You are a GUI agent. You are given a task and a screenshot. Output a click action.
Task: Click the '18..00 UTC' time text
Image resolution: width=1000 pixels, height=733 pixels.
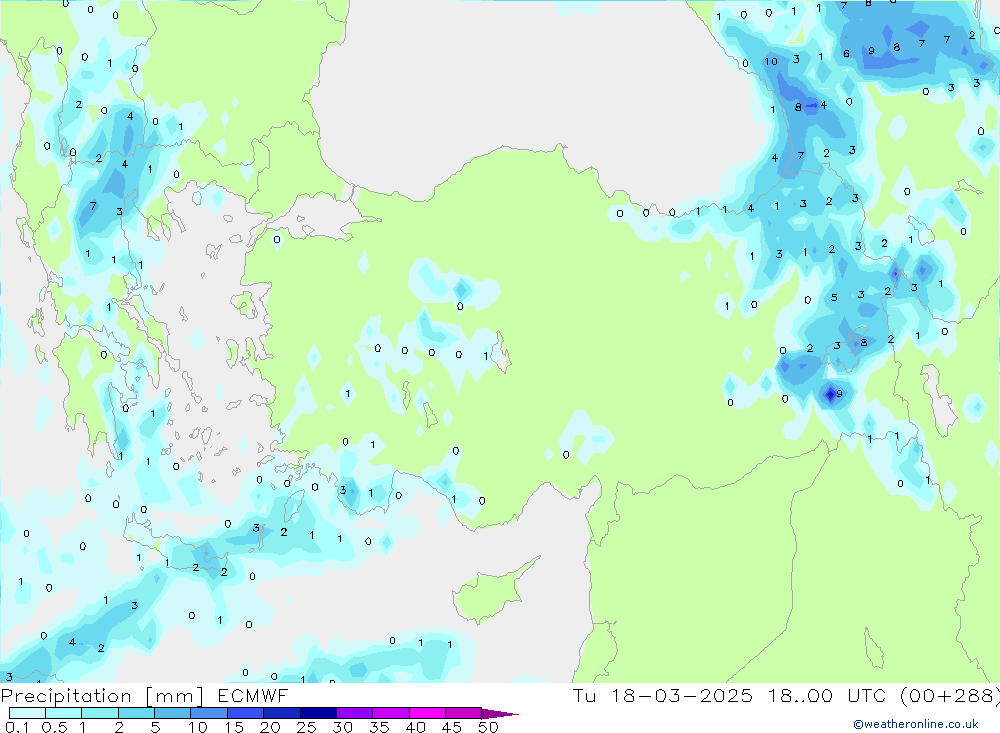(x=829, y=696)
